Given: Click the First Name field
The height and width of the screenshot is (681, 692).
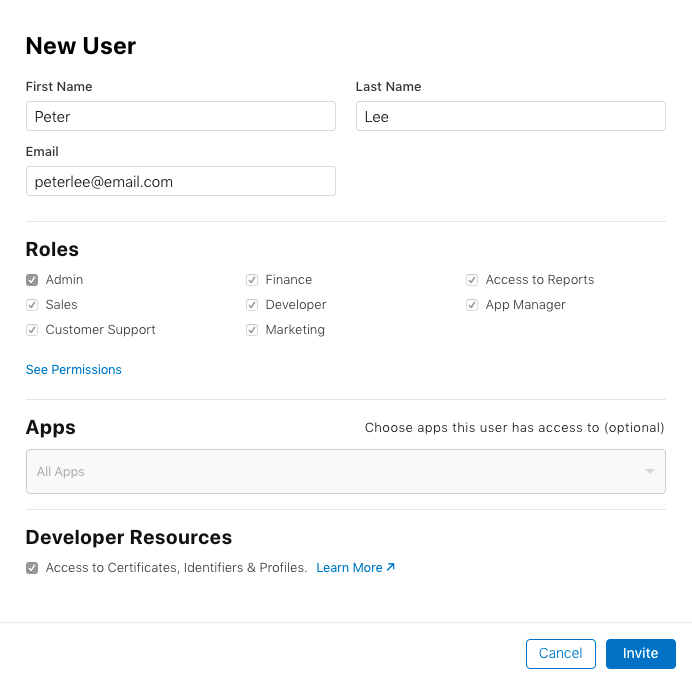Looking at the screenshot, I should click(180, 116).
